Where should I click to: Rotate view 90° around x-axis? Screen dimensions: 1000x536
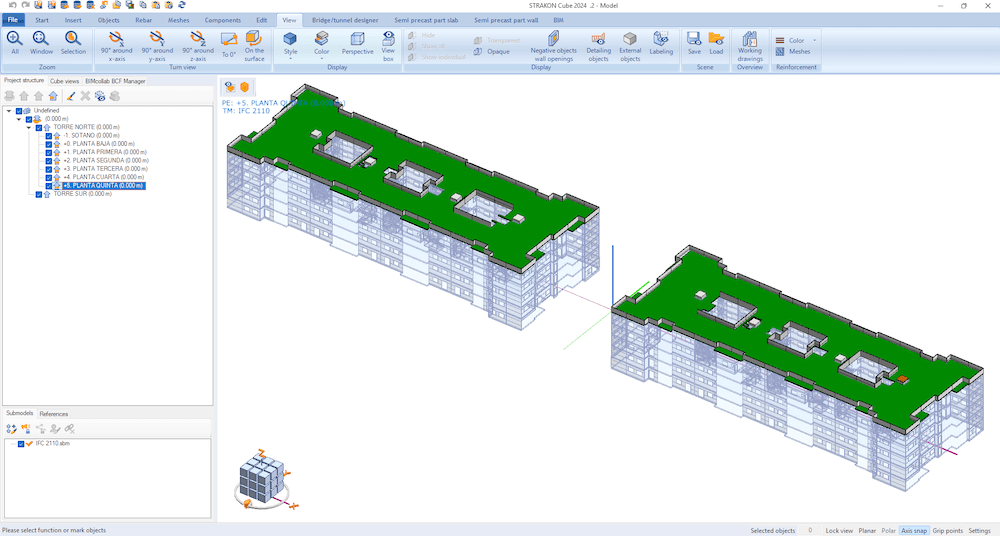(116, 44)
